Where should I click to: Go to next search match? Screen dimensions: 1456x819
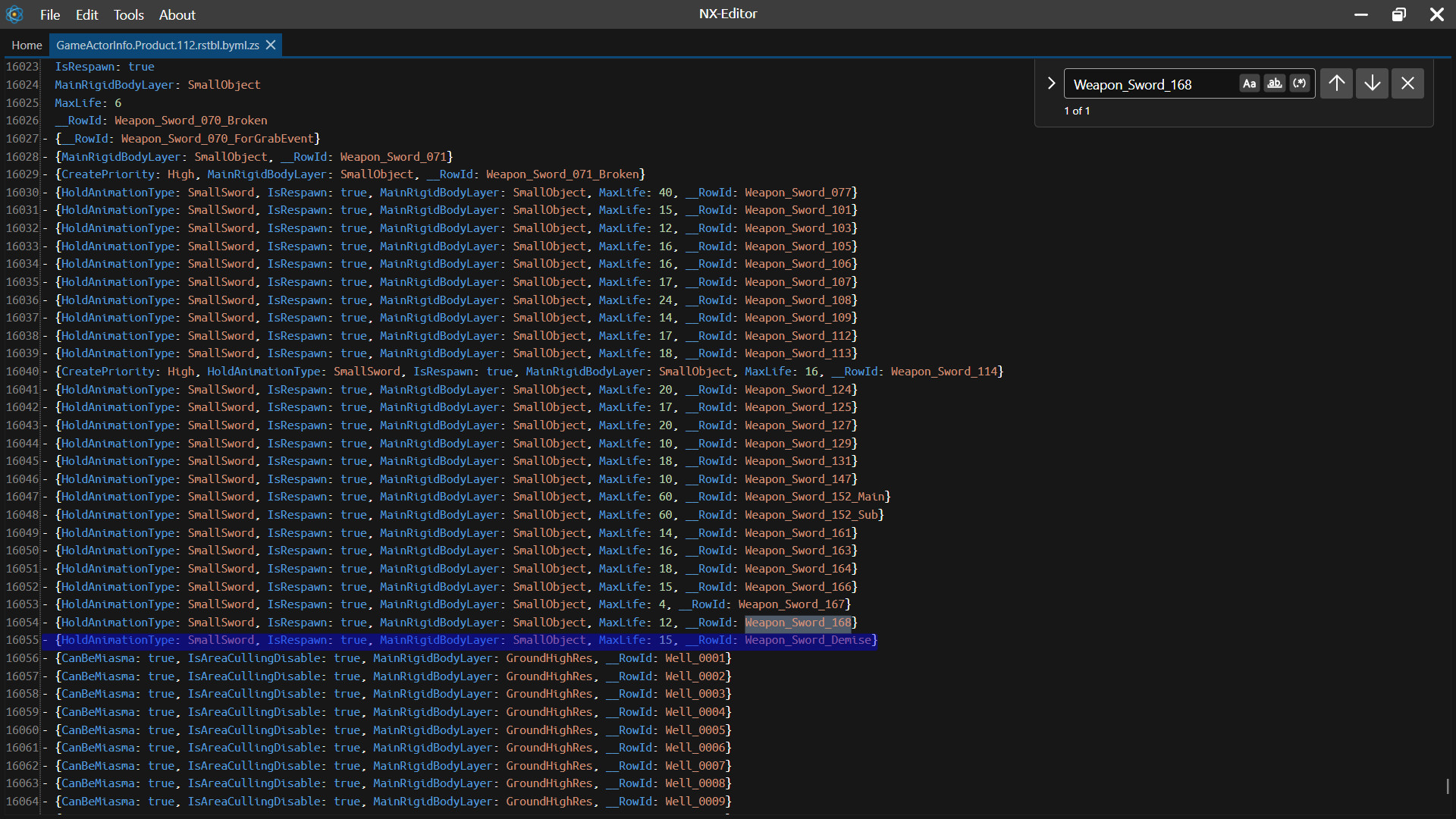click(x=1372, y=83)
